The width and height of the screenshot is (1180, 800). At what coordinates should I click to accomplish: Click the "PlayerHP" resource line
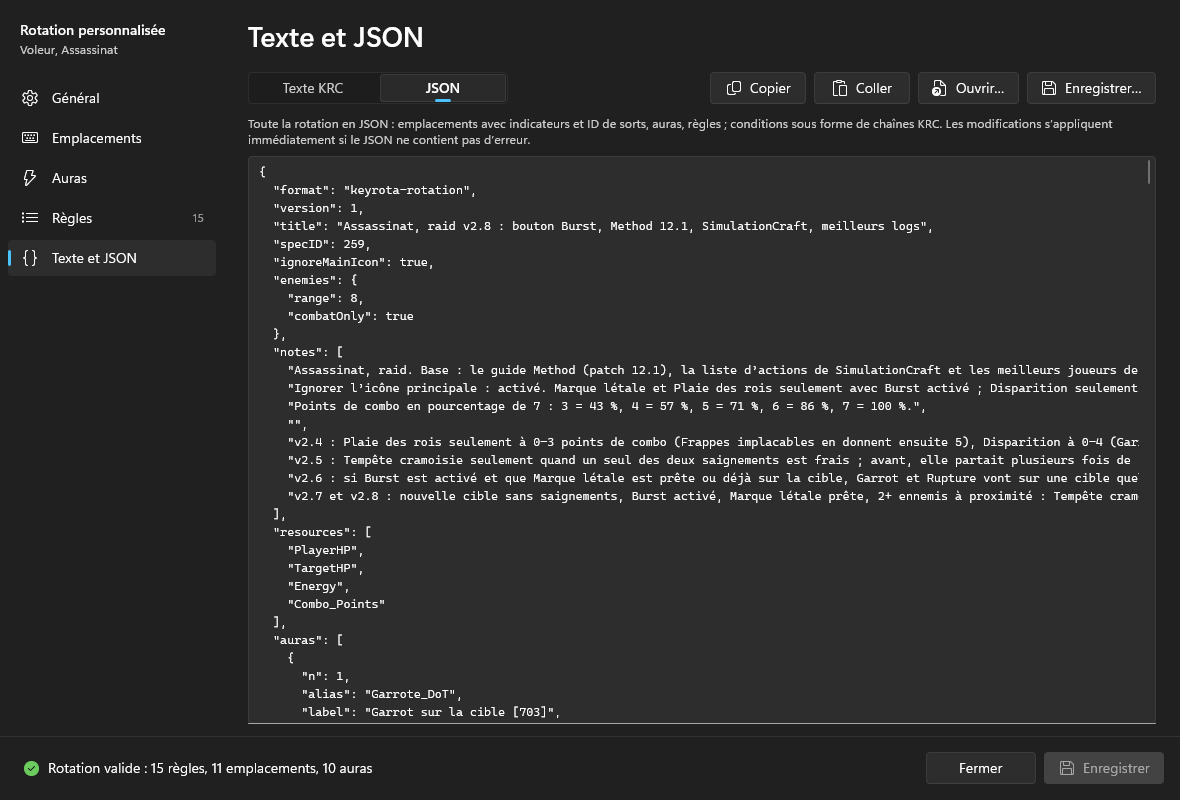[x=325, y=550]
